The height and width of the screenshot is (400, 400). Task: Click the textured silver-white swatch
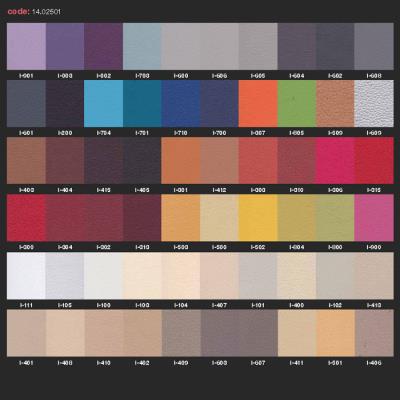(x=374, y=104)
